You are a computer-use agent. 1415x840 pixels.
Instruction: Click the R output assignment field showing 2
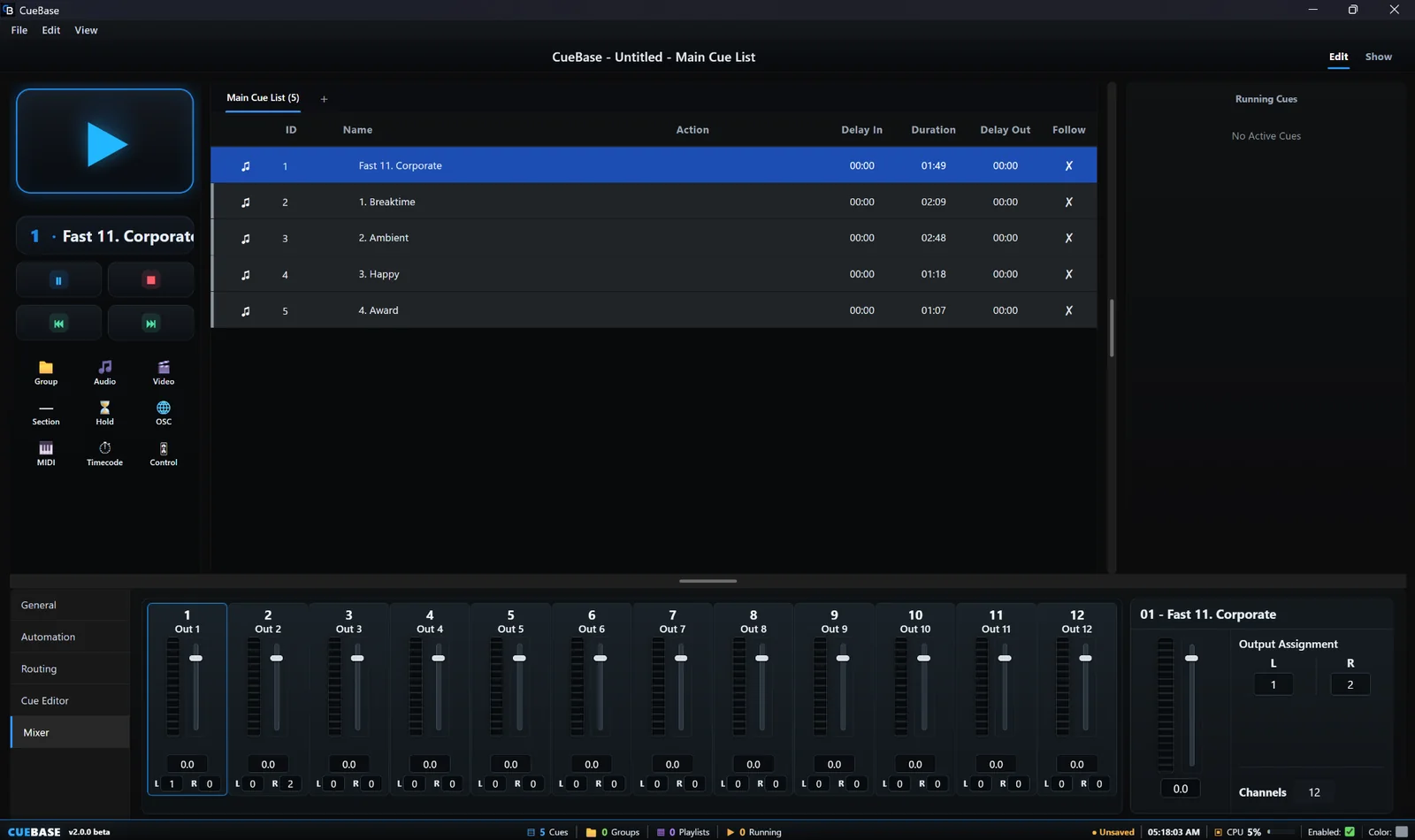pyautogui.click(x=1350, y=684)
